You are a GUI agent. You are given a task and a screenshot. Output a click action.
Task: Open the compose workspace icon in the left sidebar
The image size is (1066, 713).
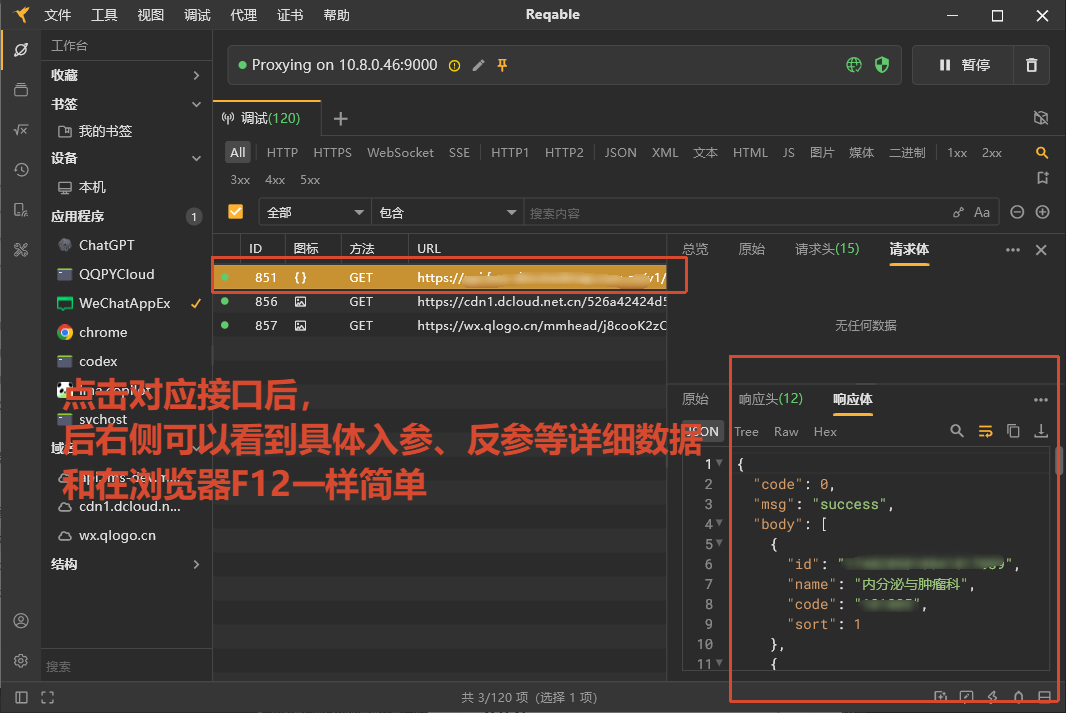(x=21, y=50)
